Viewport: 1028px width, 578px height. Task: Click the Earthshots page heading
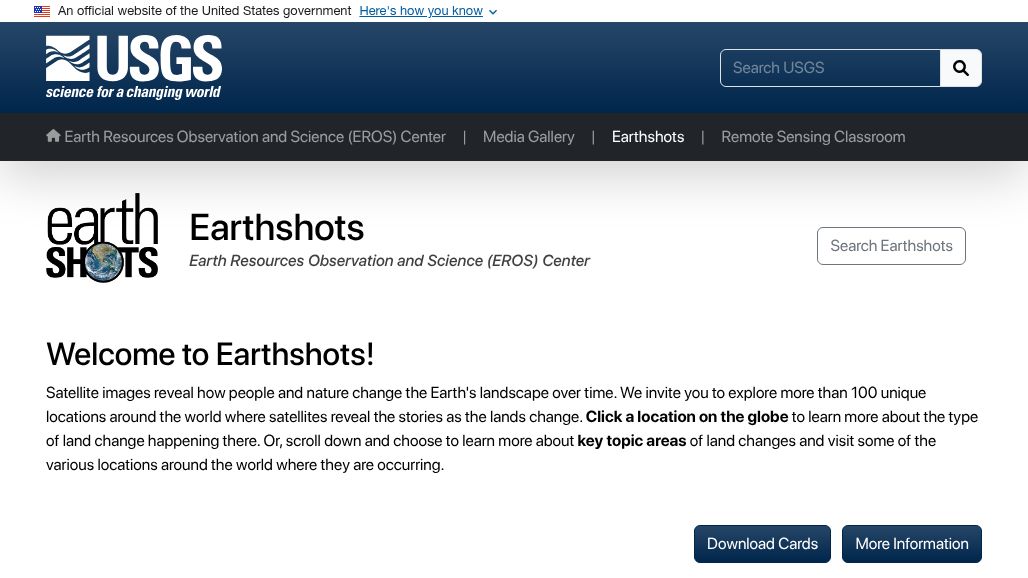277,227
